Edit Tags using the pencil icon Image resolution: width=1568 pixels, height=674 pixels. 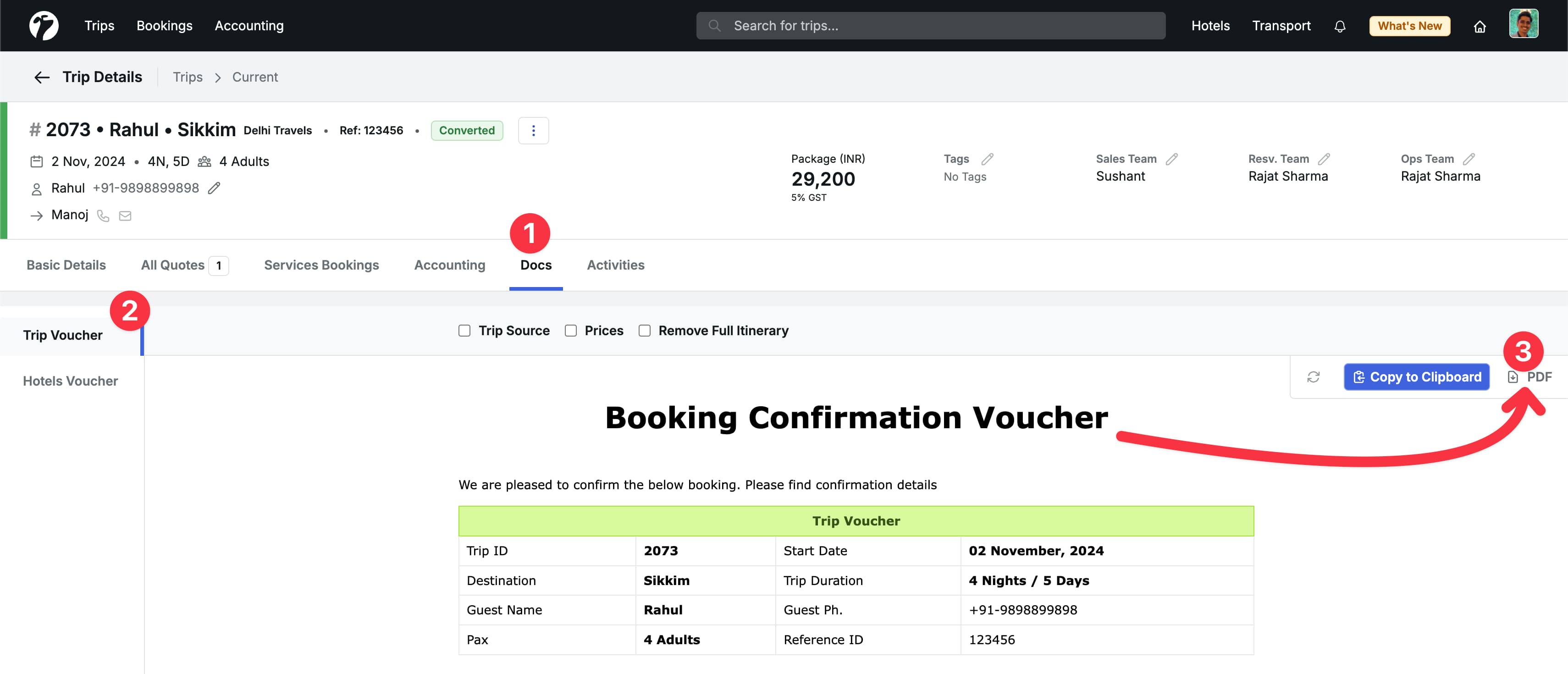pyautogui.click(x=987, y=158)
